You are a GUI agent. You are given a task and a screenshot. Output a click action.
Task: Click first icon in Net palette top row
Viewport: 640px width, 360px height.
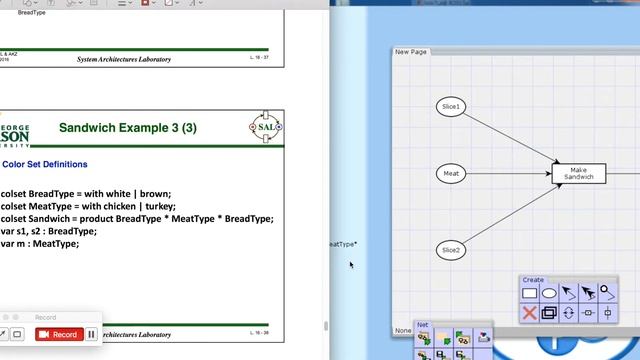[424, 338]
